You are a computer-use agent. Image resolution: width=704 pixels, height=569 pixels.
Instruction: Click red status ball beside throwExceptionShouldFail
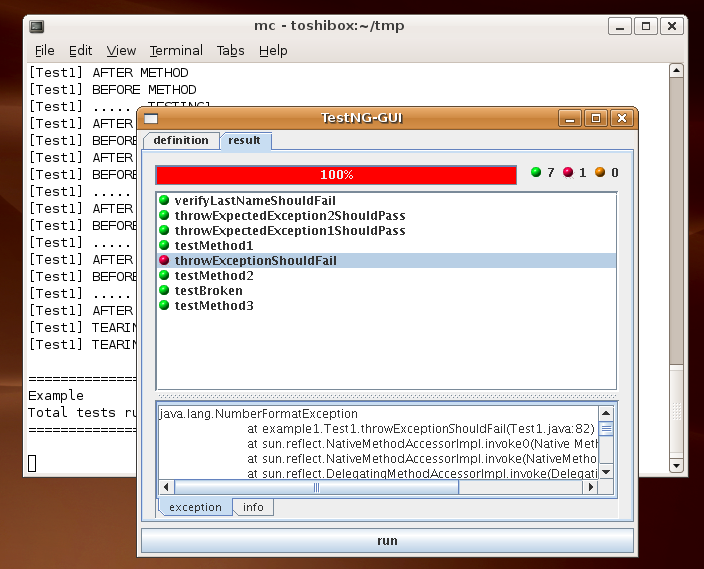coord(164,260)
